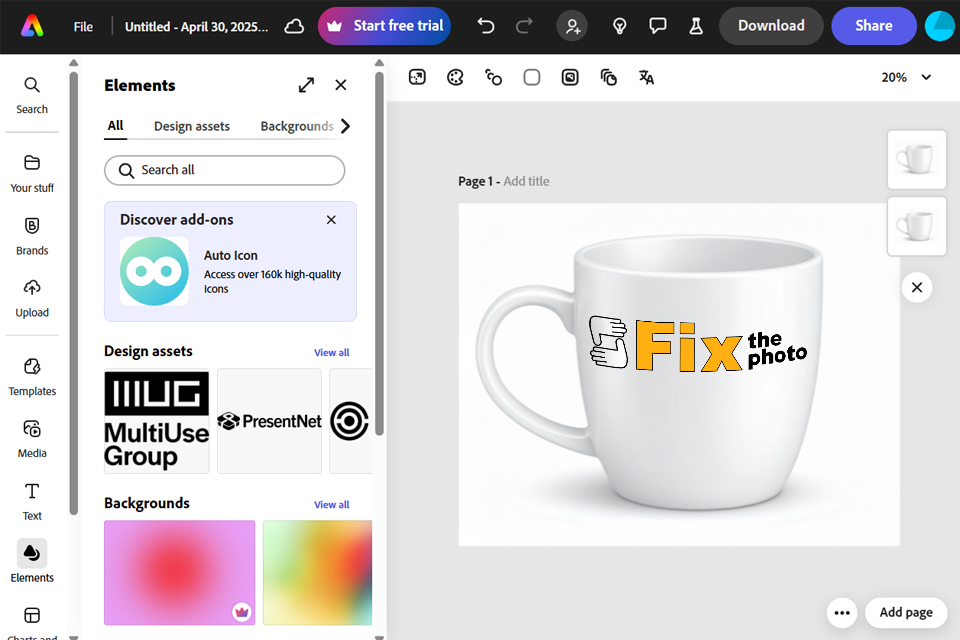The width and height of the screenshot is (960, 640).
Task: Select the All tab
Action: pyautogui.click(x=115, y=126)
